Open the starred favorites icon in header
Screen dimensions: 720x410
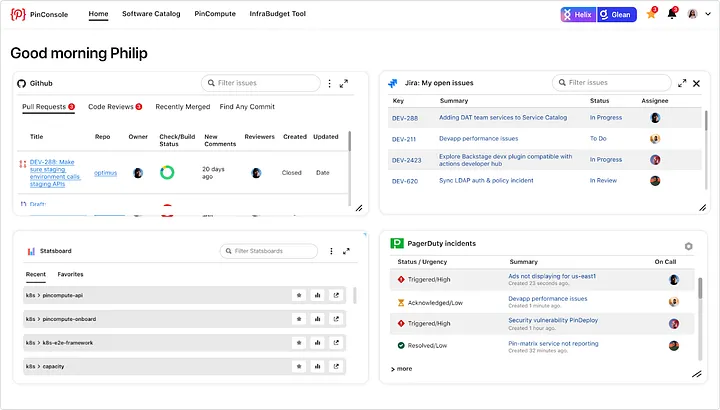pyautogui.click(x=651, y=14)
